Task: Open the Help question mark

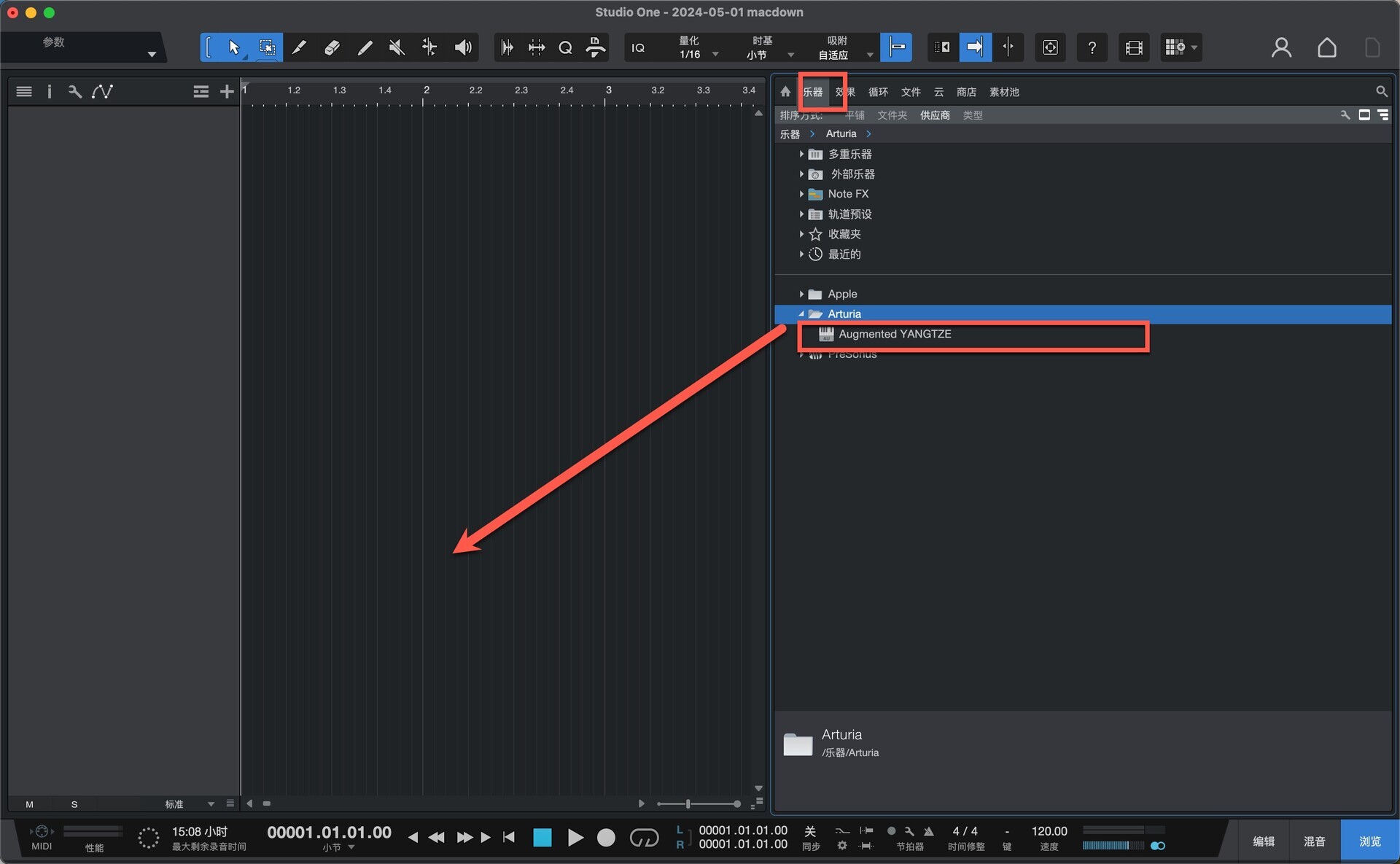Action: point(1092,47)
